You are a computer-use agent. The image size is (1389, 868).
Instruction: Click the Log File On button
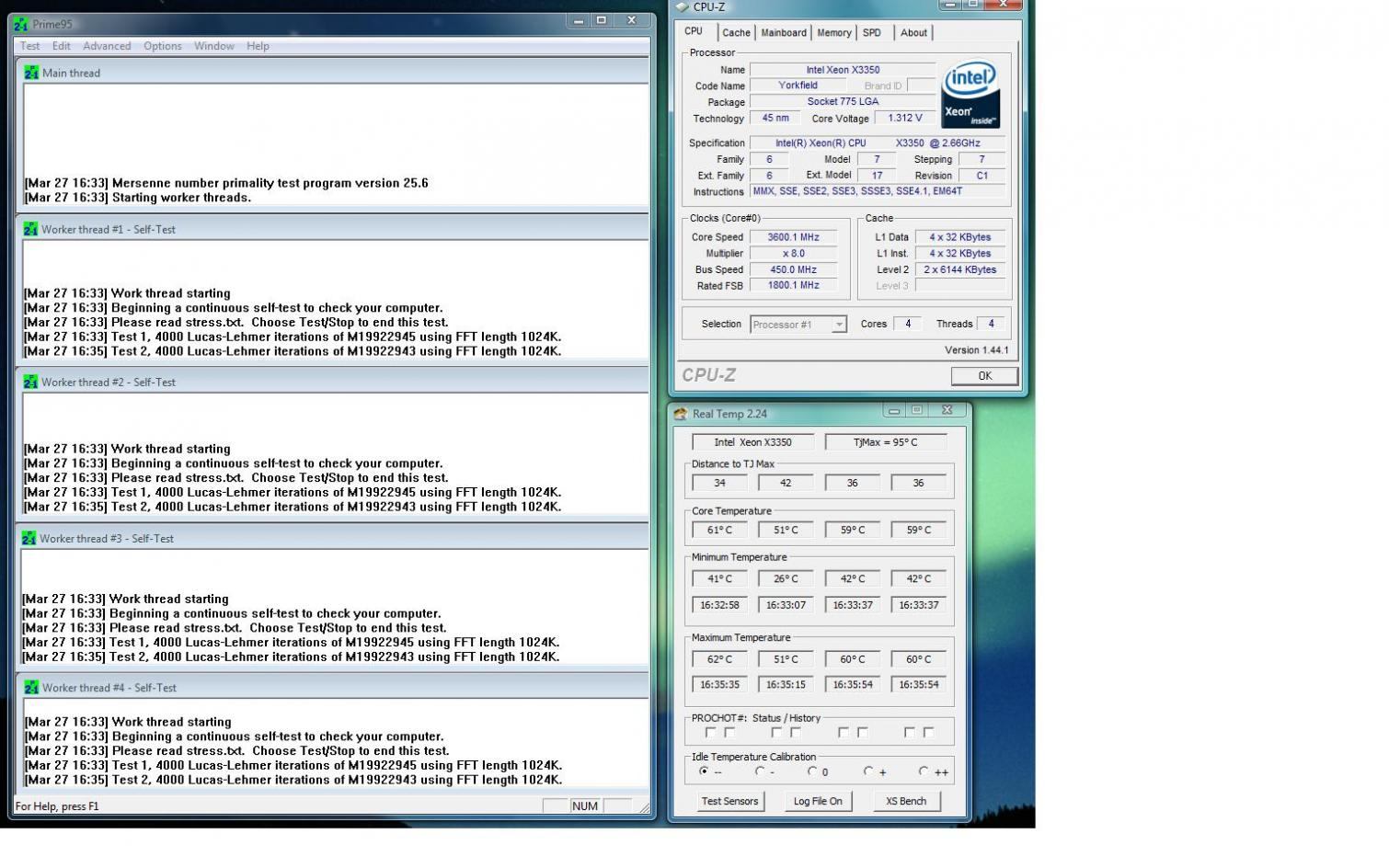coord(818,802)
